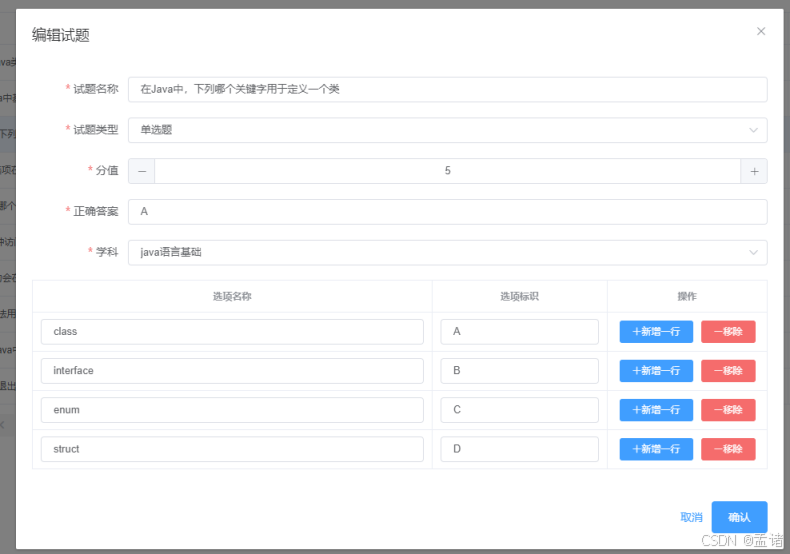
Task: Add a row after the class option
Action: tap(656, 332)
